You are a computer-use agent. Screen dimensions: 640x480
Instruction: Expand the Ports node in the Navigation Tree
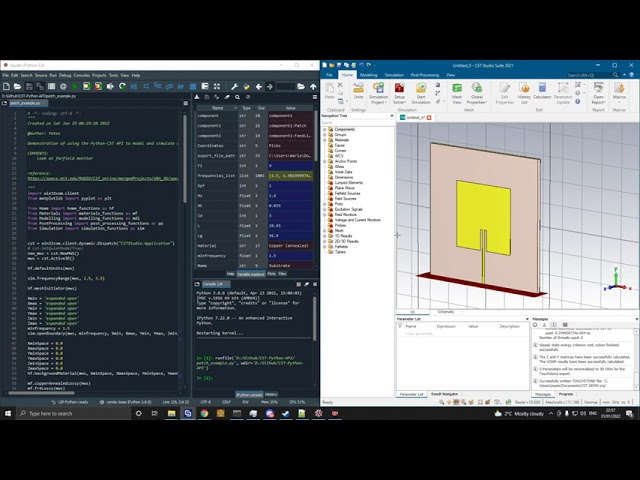tap(325, 204)
